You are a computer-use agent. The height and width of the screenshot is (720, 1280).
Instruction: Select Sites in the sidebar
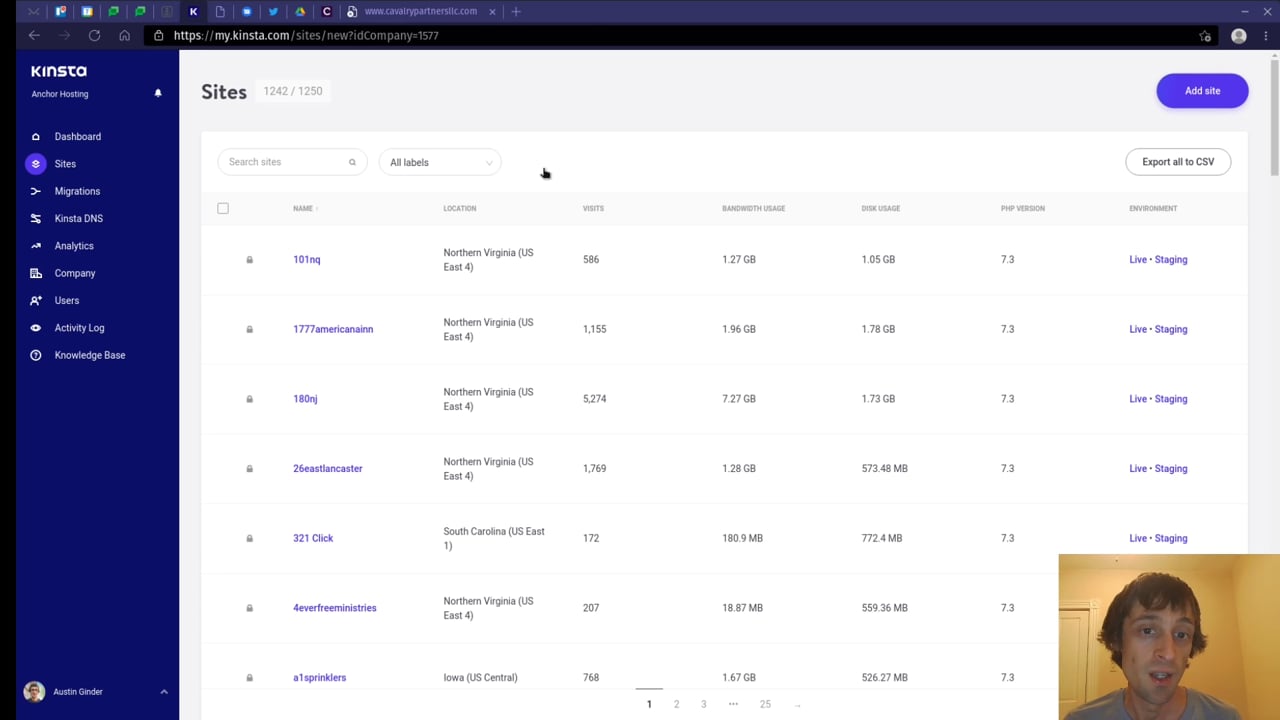coord(65,164)
